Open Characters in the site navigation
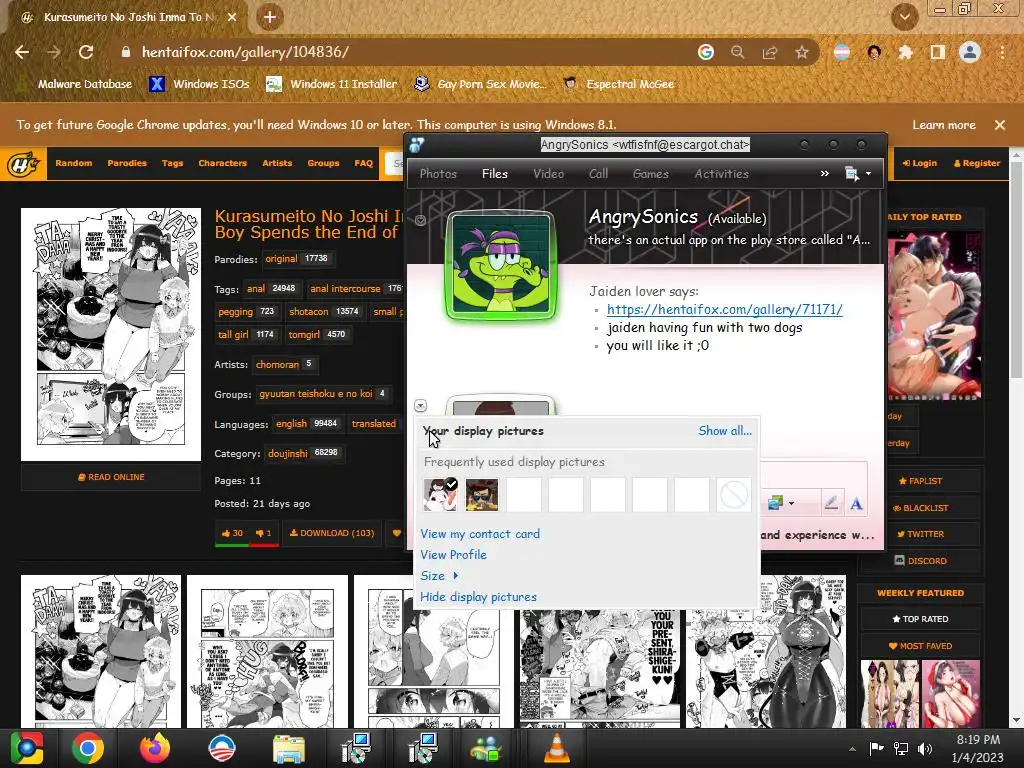The image size is (1024, 768). click(223, 163)
